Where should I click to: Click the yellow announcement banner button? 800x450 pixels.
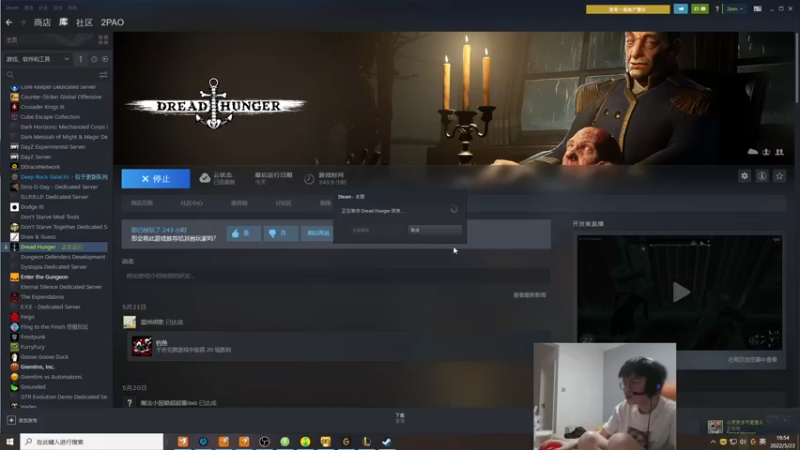(x=628, y=9)
